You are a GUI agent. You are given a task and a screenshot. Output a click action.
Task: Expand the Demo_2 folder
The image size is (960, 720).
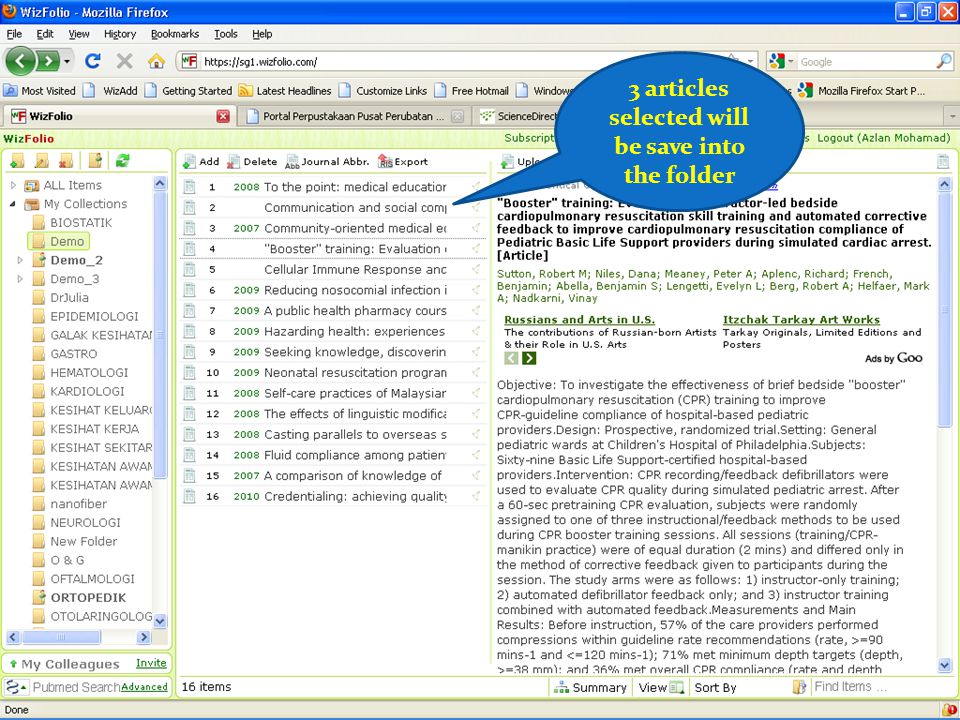pos(20,260)
